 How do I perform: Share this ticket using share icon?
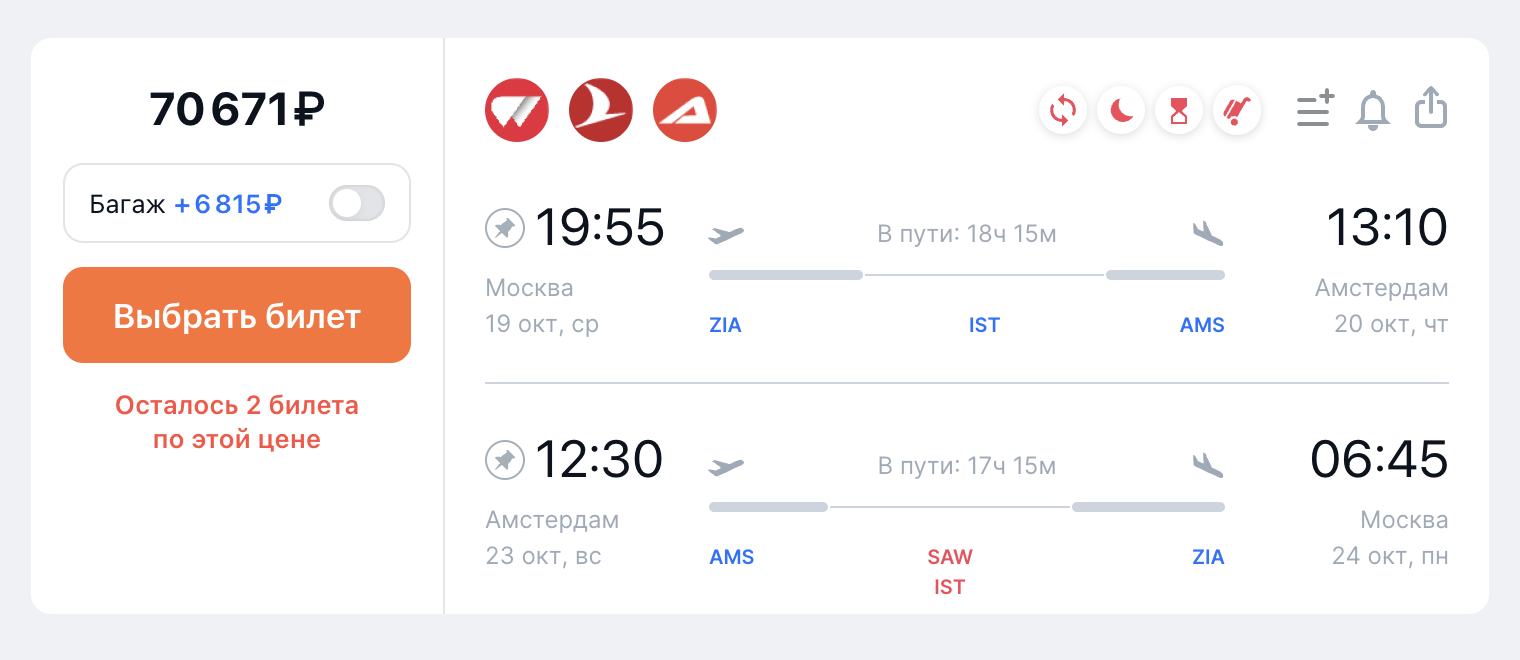1432,108
